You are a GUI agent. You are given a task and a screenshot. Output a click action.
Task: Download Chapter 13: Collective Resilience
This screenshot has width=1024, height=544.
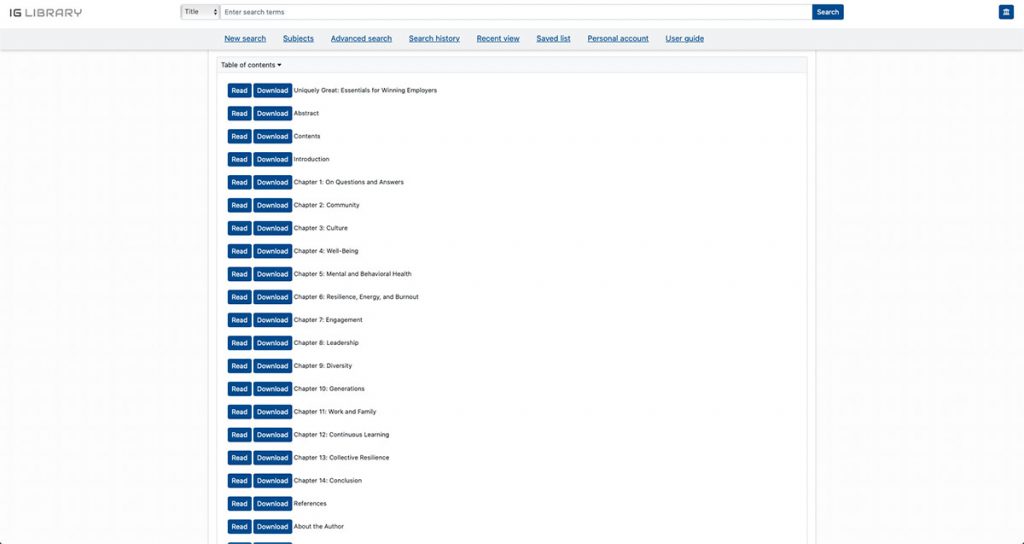(272, 458)
